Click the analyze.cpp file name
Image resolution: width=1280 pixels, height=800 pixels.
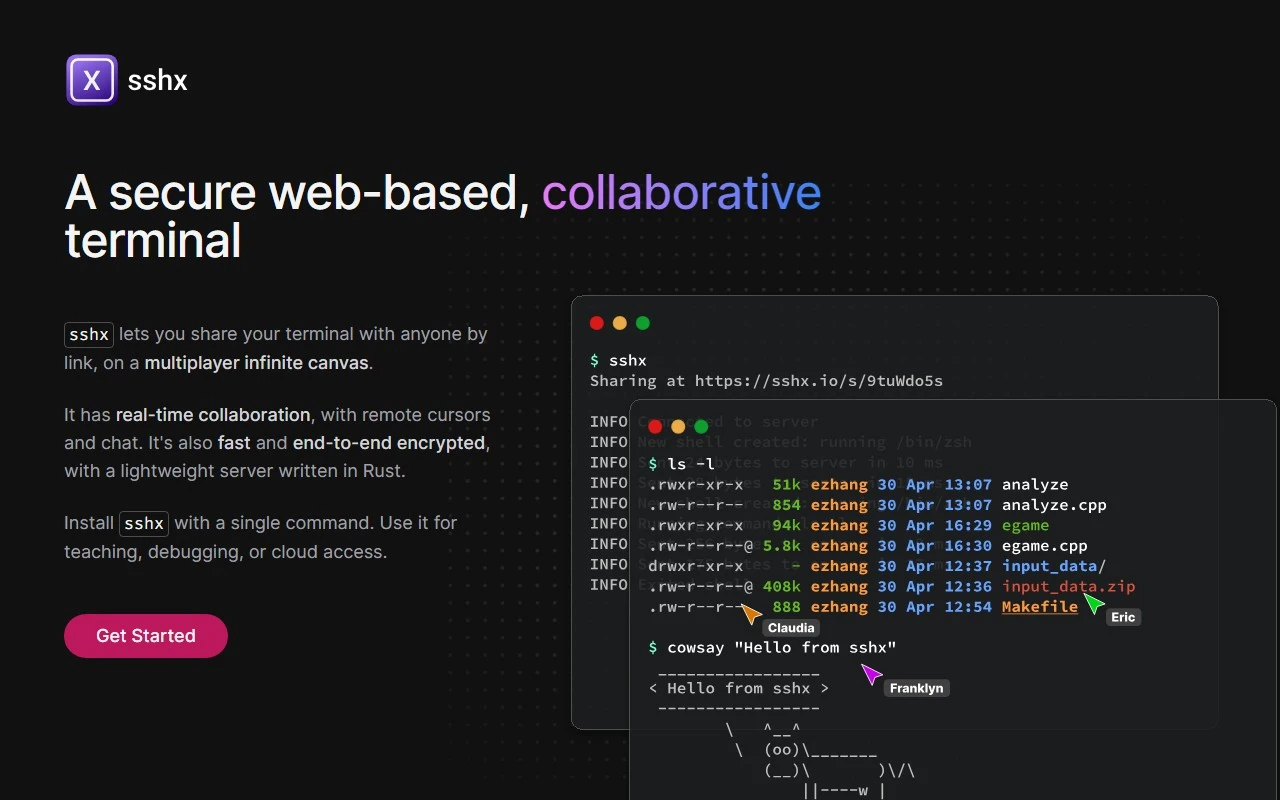point(1054,505)
